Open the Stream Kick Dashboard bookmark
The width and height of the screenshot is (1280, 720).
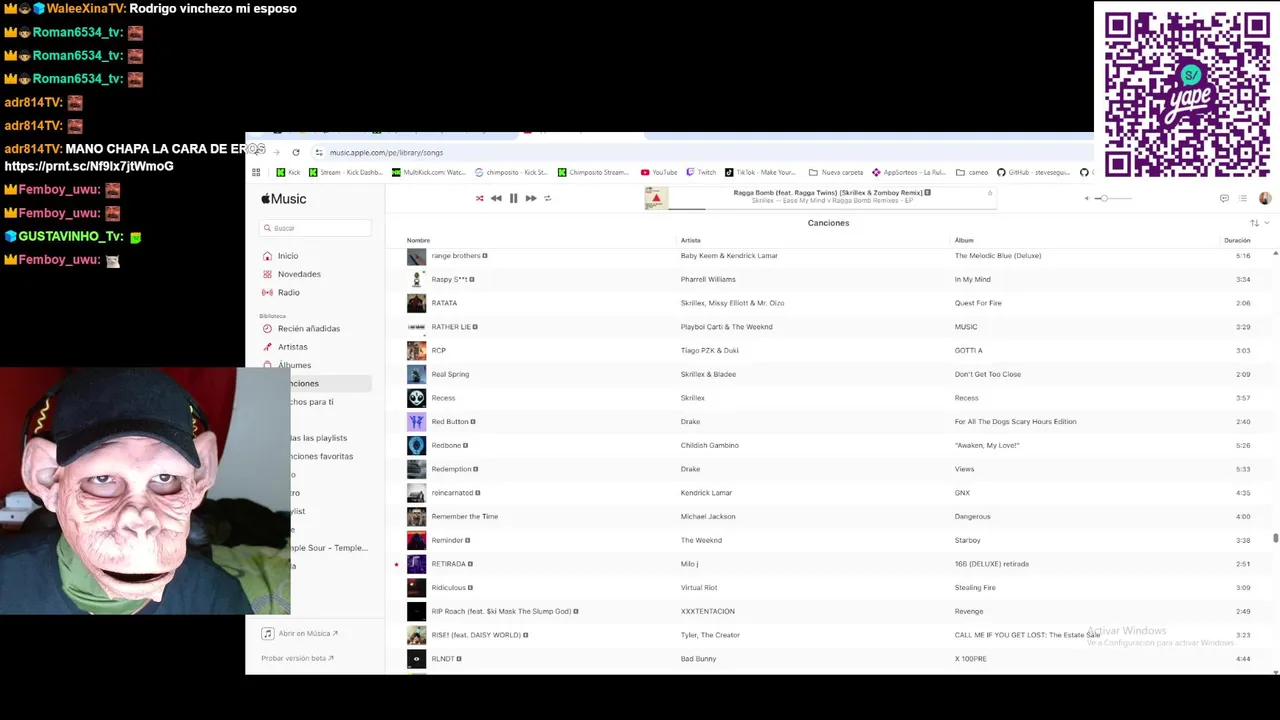tap(346, 172)
